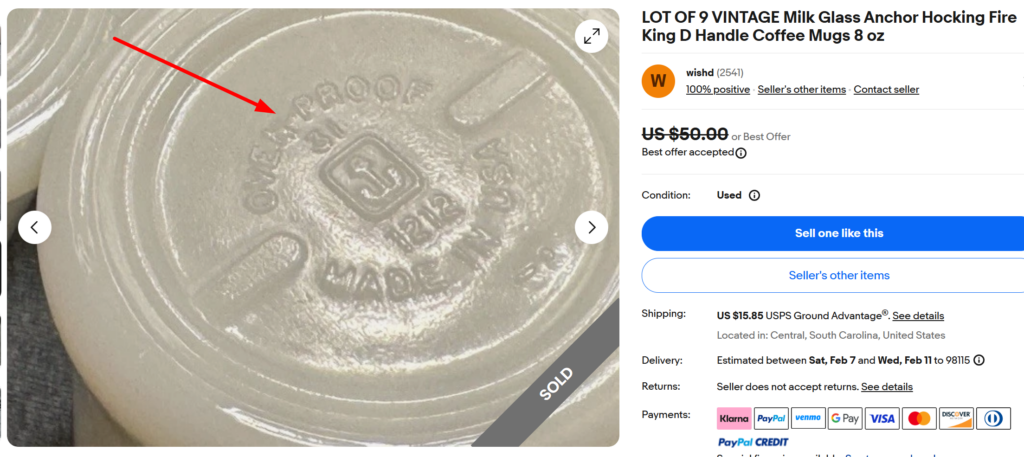Image resolution: width=1024 pixels, height=457 pixels.
Task: Go to the previous product image
Action: (35, 227)
